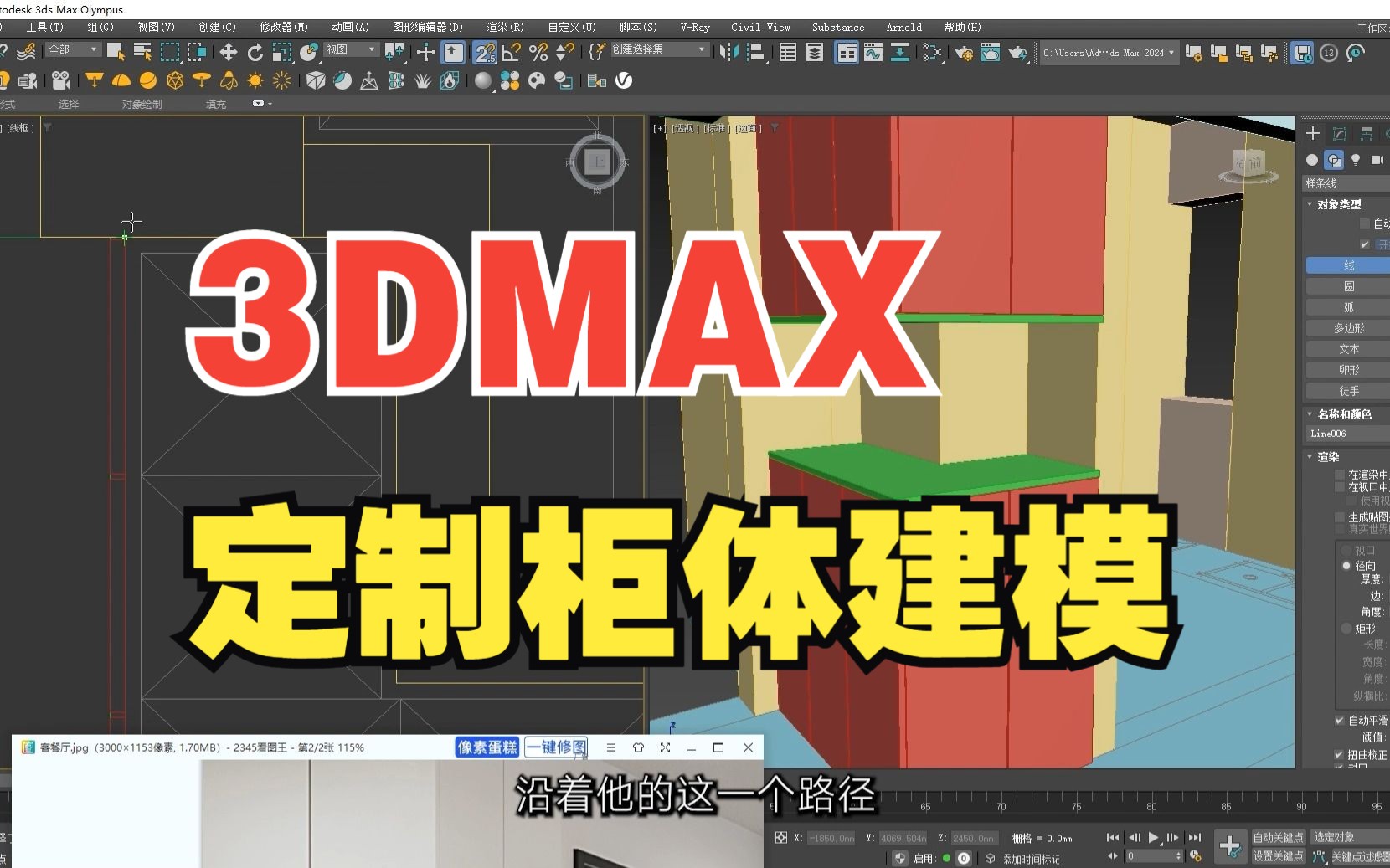Switch to the Lights category bulb icon
The height and width of the screenshot is (868, 1390).
(1356, 159)
